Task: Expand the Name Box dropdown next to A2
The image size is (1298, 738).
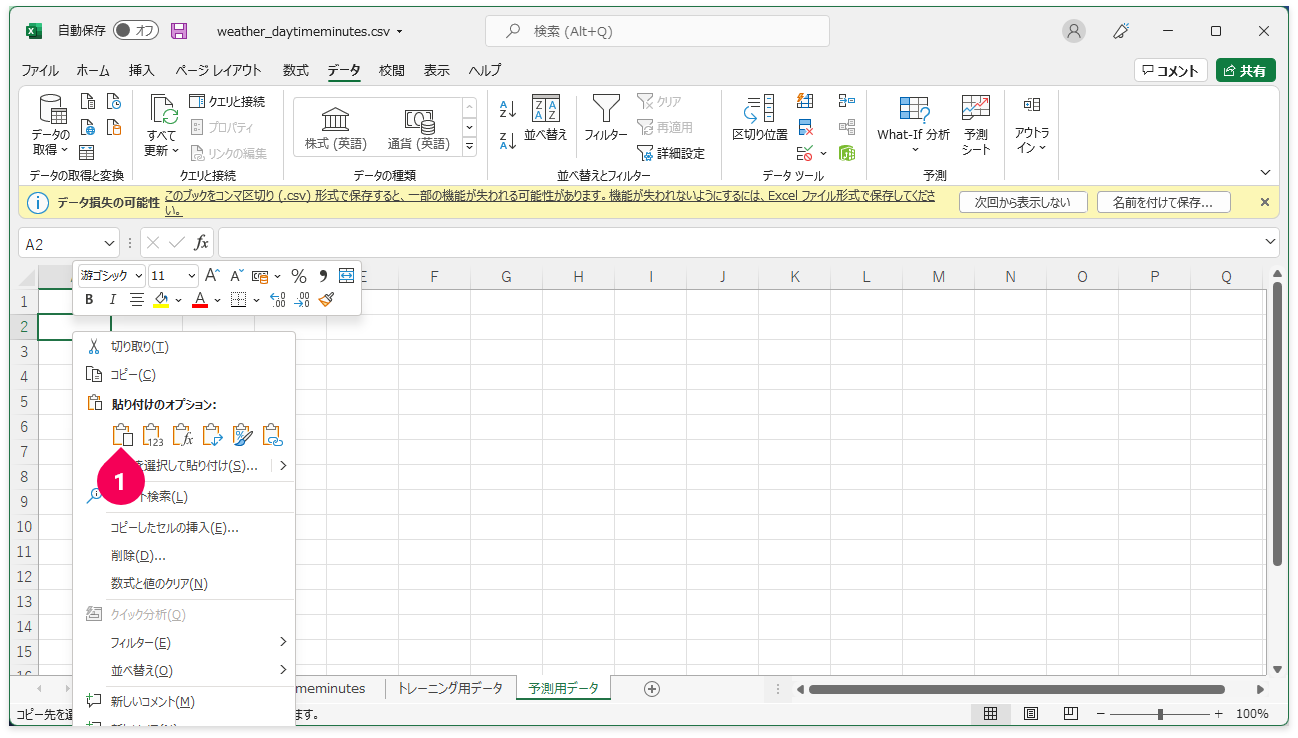Action: pos(110,244)
